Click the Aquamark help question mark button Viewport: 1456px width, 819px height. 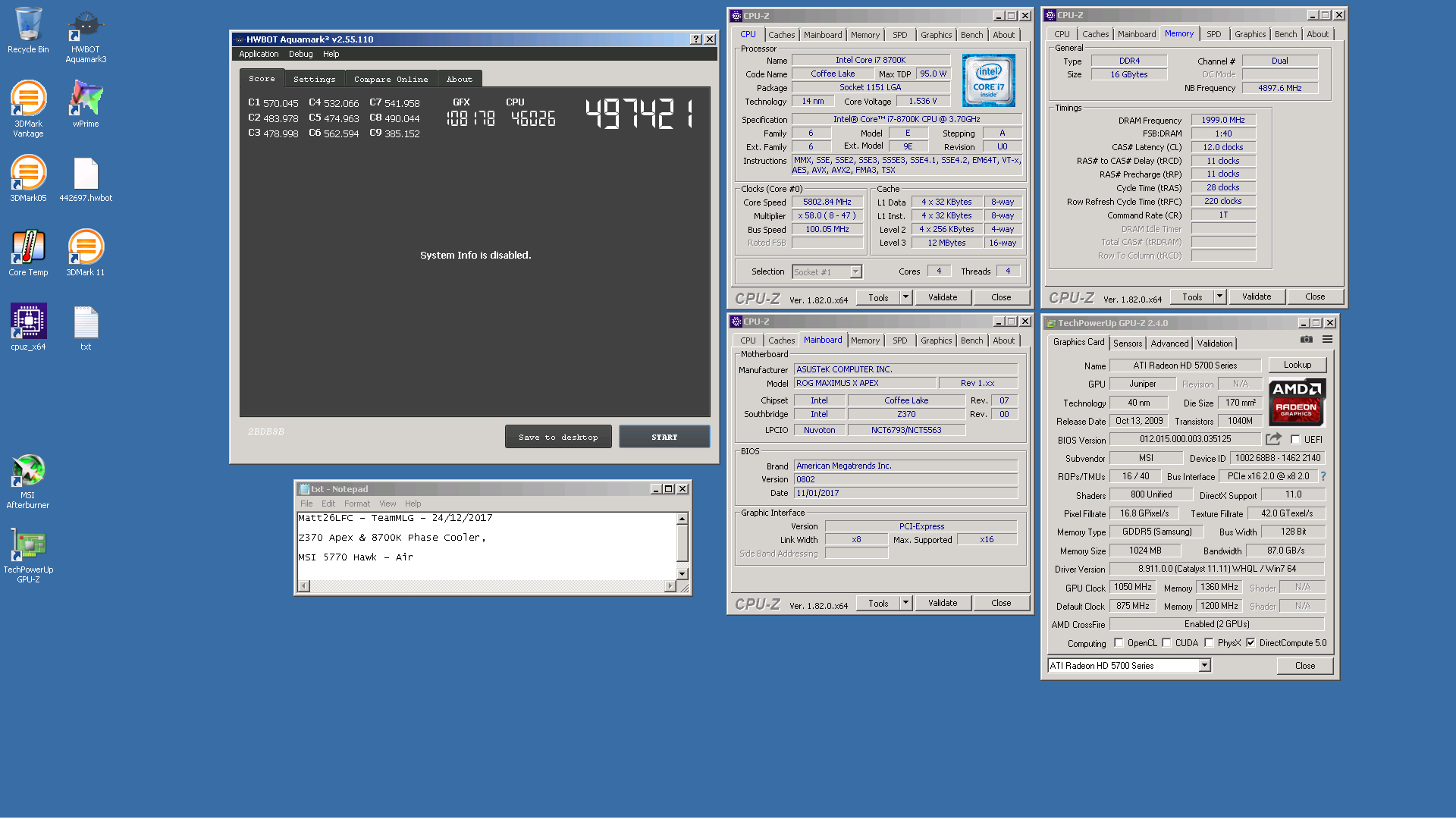click(696, 39)
